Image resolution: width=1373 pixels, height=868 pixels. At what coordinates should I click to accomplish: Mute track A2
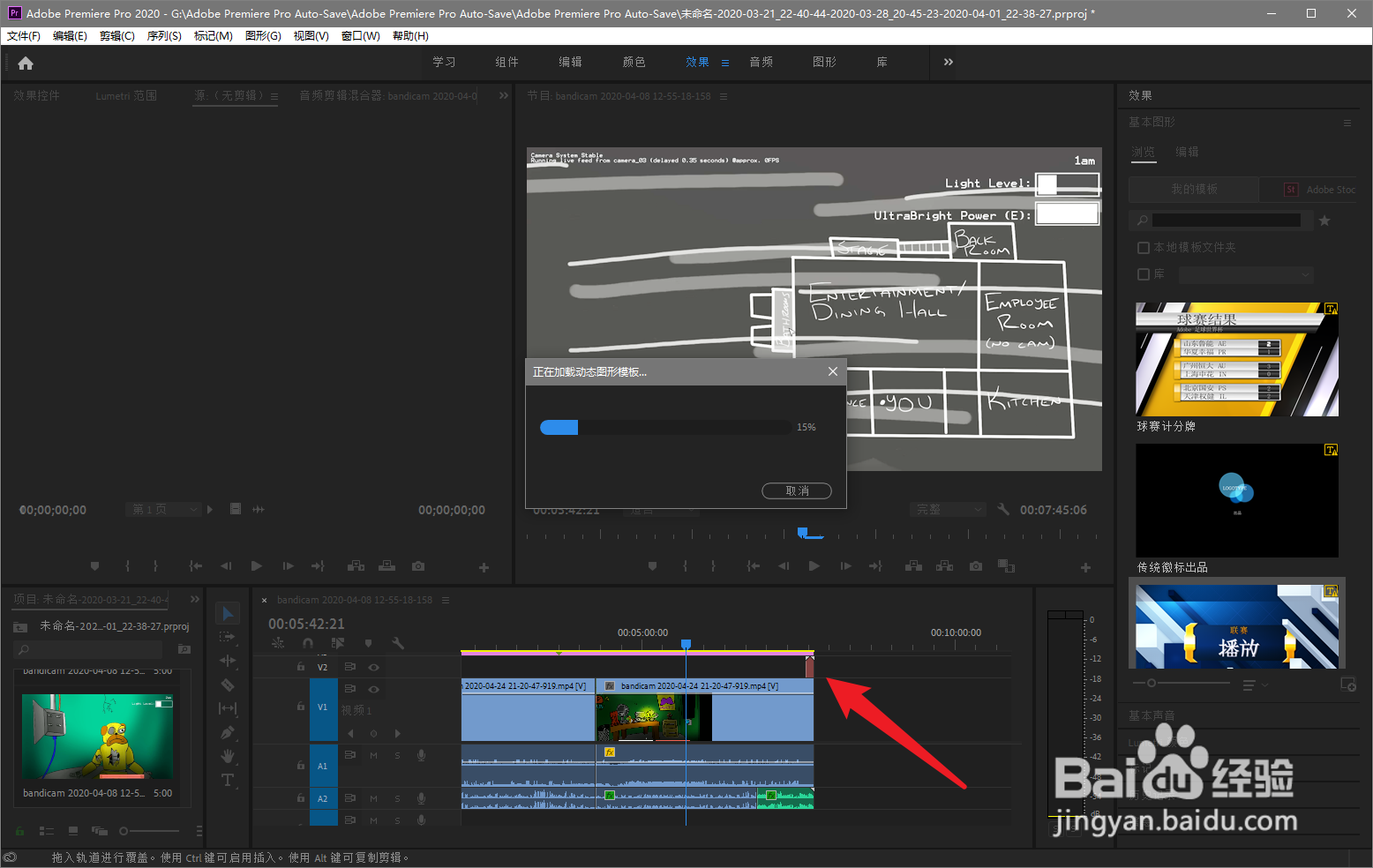click(x=373, y=798)
